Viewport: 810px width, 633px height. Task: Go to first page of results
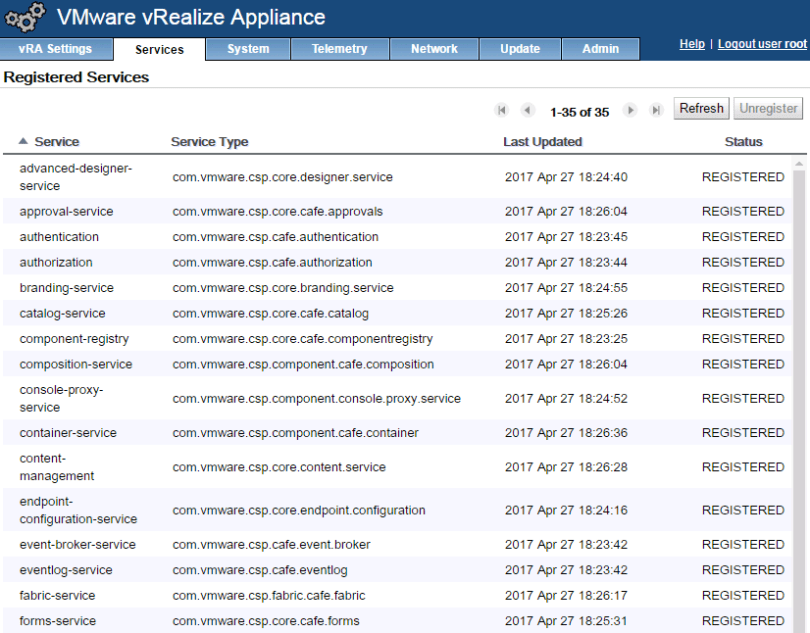point(502,111)
